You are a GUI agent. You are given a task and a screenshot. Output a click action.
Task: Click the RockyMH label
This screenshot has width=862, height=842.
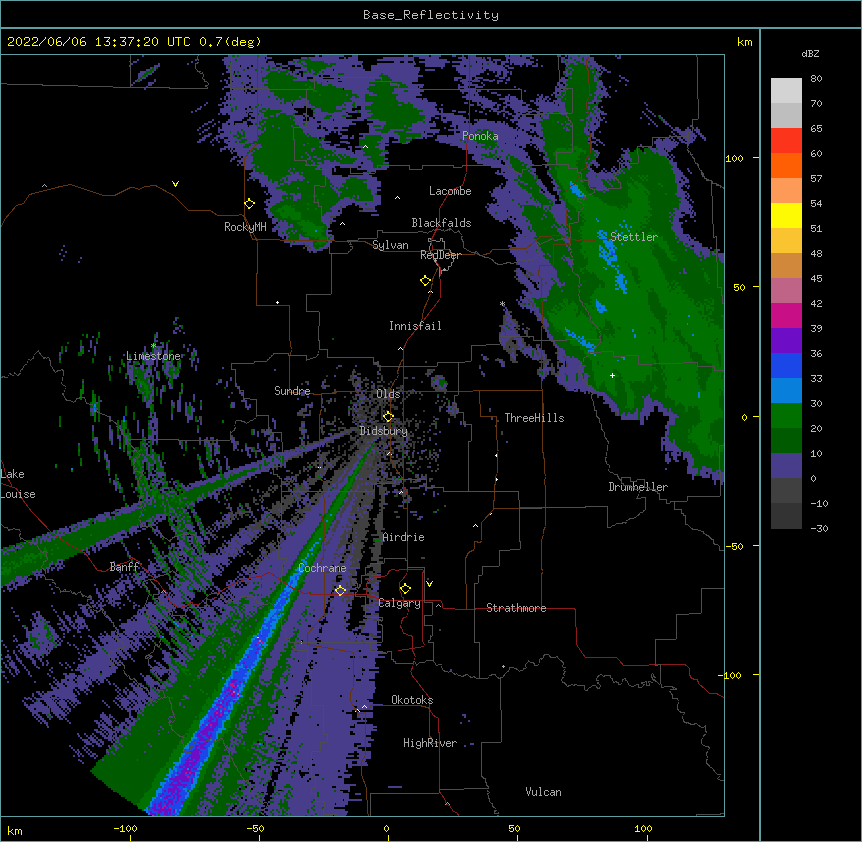pyautogui.click(x=245, y=227)
